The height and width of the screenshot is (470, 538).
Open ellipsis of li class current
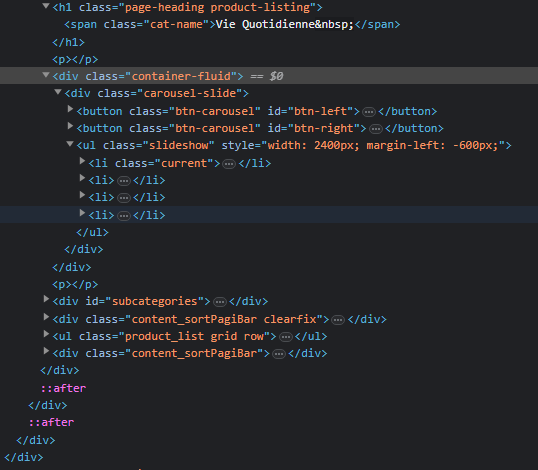(229, 164)
